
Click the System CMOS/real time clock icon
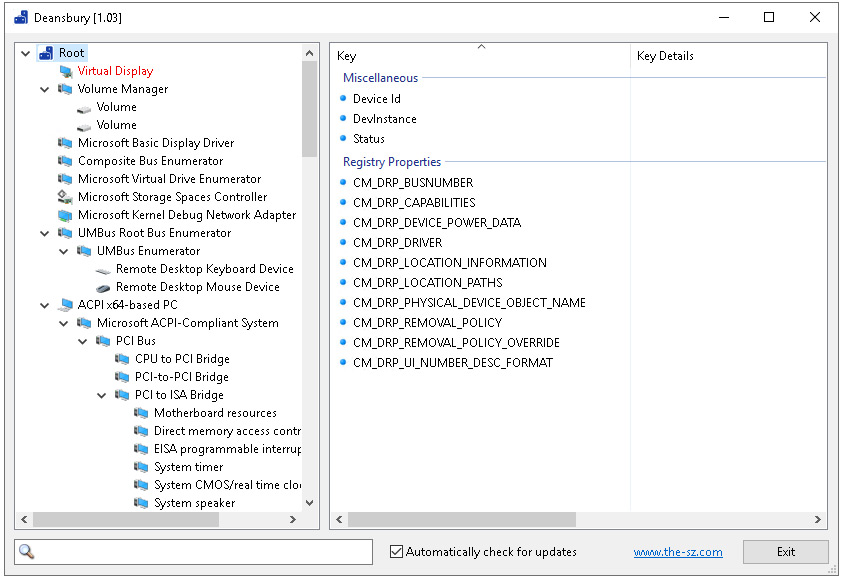point(141,485)
